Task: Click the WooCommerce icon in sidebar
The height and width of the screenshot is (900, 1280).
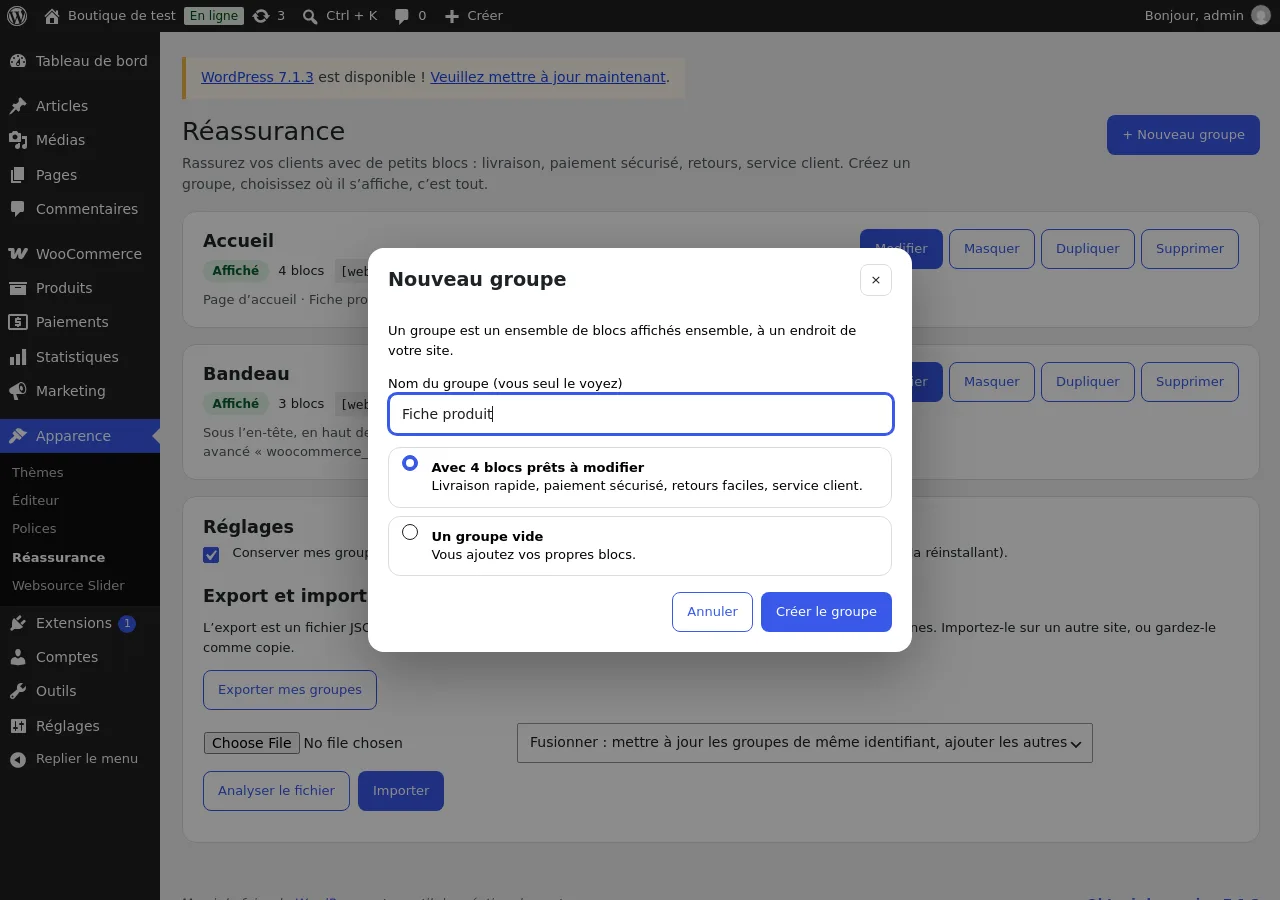Action: point(18,254)
